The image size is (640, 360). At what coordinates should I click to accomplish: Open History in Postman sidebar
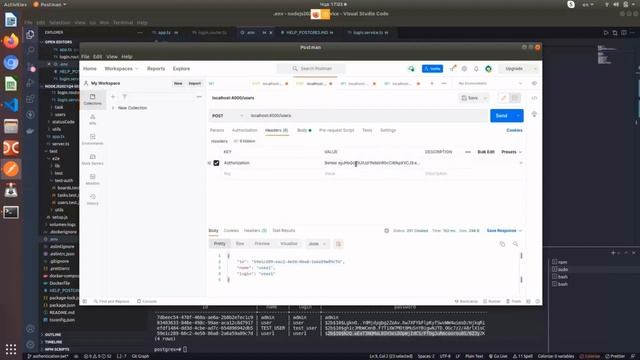93,199
